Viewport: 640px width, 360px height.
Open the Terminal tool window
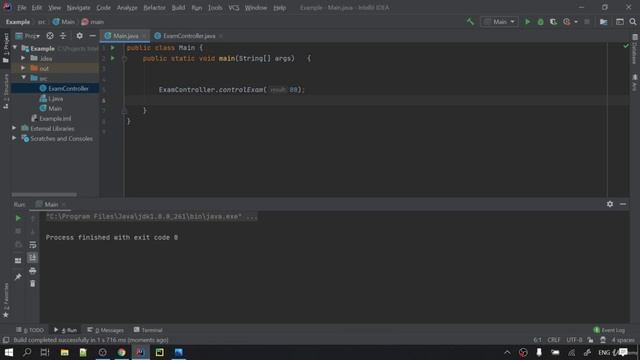pos(148,330)
